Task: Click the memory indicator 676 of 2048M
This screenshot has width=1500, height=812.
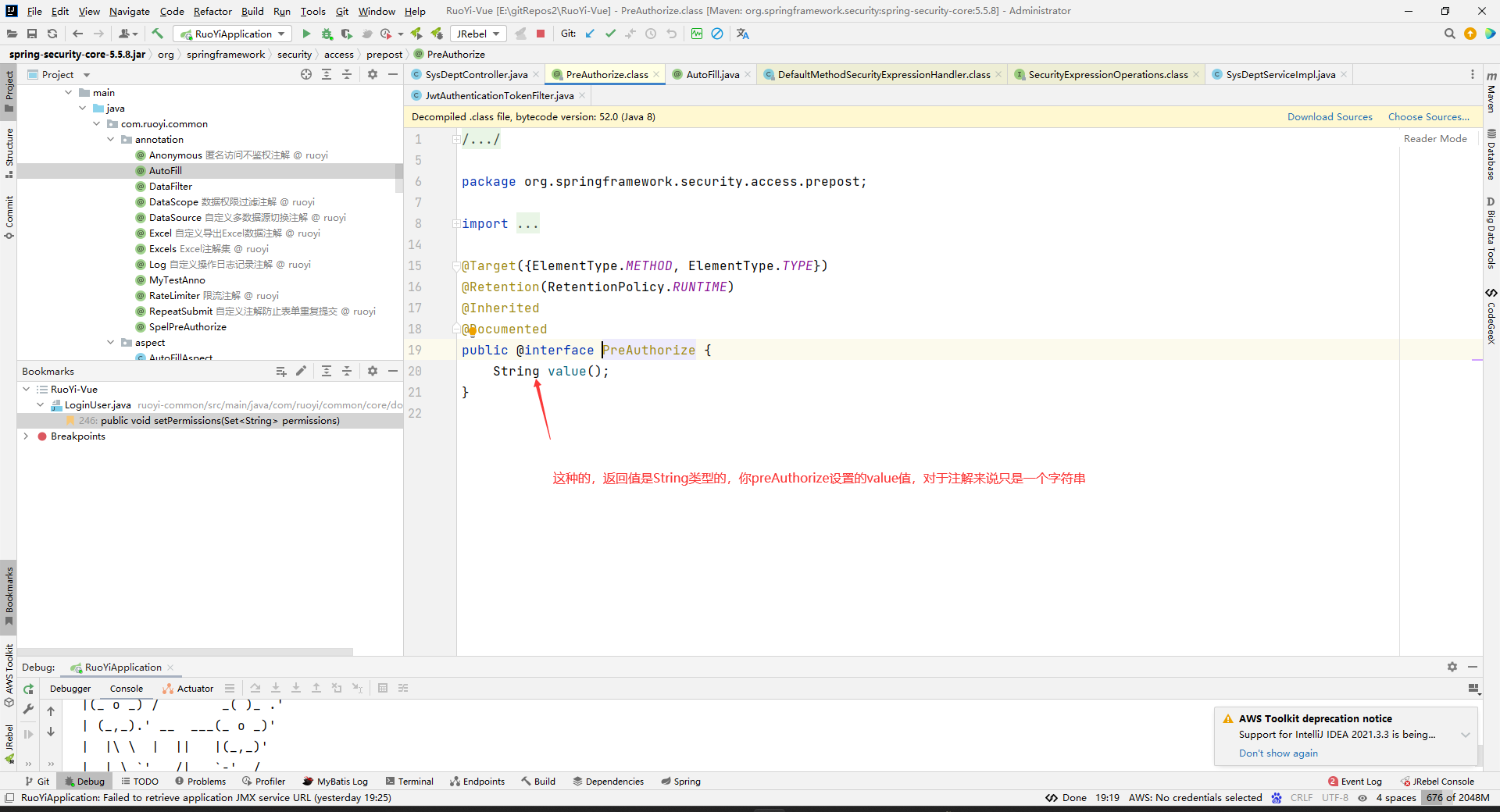Action: (x=1457, y=798)
